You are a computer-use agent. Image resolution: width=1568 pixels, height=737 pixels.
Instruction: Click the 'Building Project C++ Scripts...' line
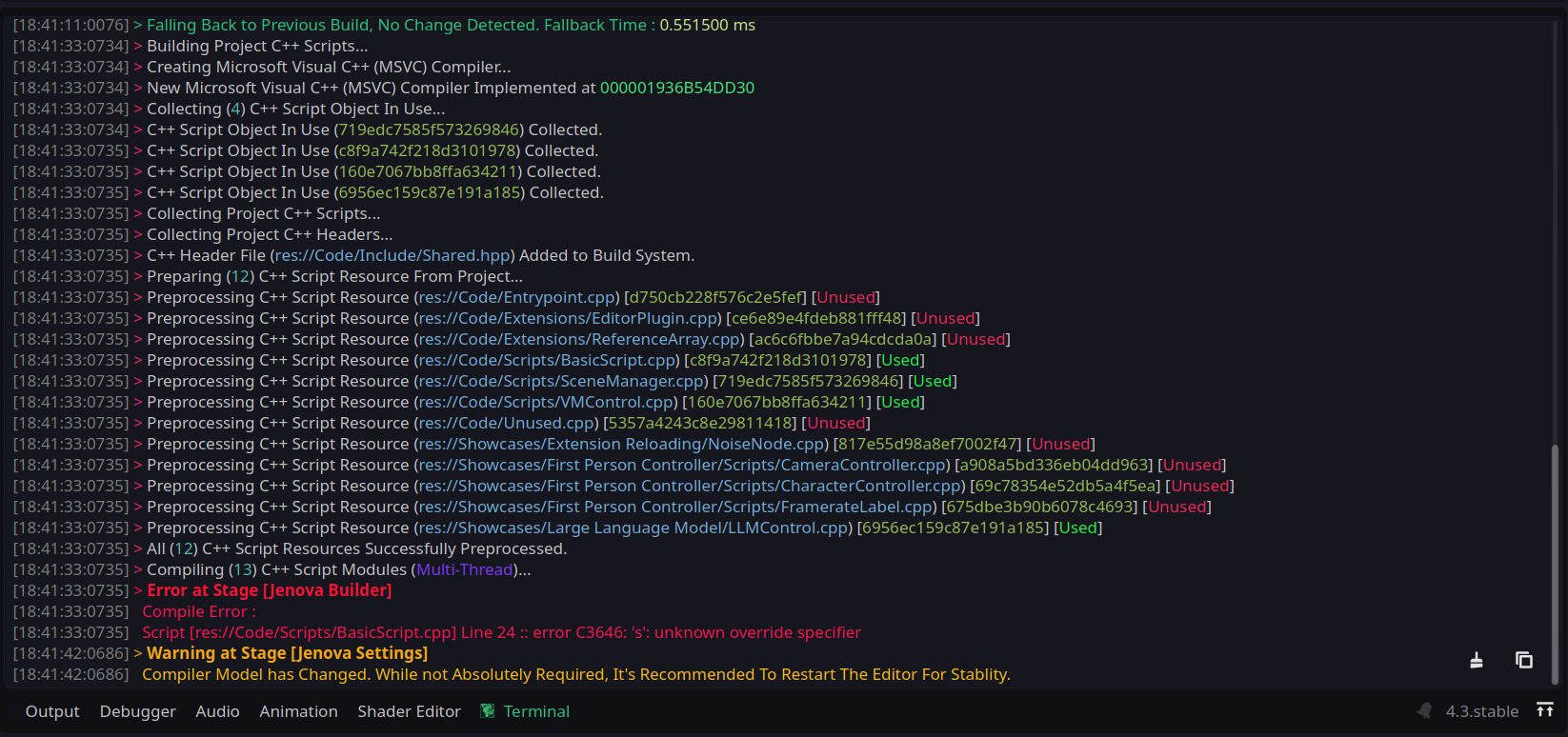coord(257,46)
